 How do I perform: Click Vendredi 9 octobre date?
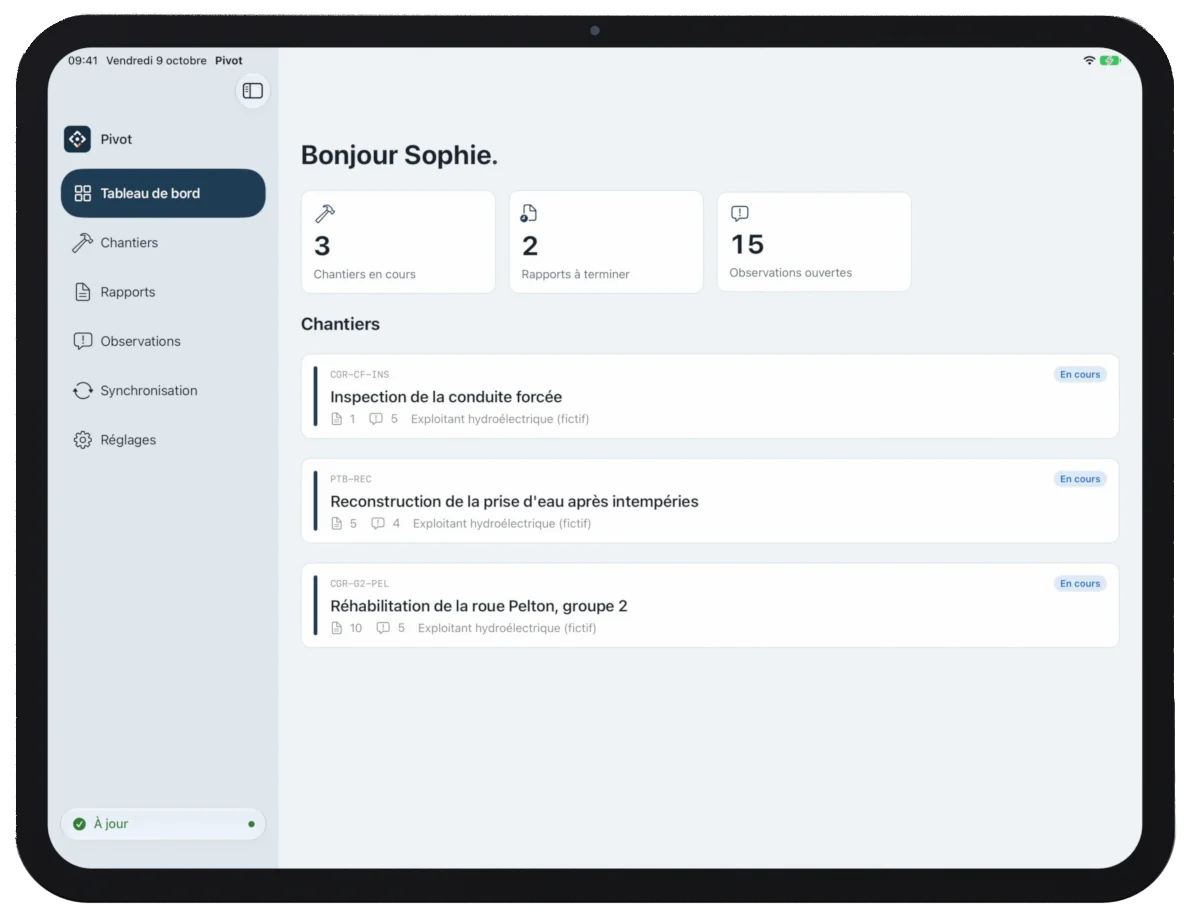click(x=156, y=61)
